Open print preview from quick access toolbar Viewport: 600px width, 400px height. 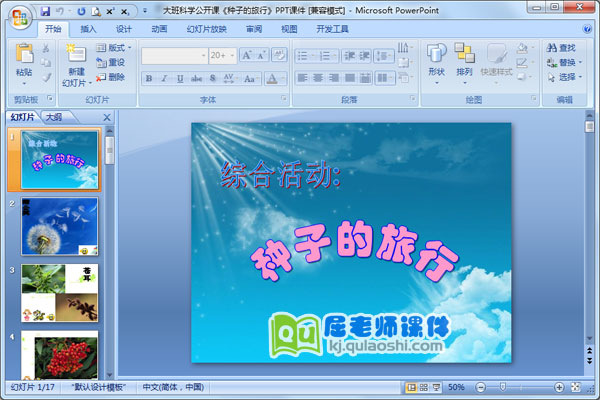coord(96,11)
